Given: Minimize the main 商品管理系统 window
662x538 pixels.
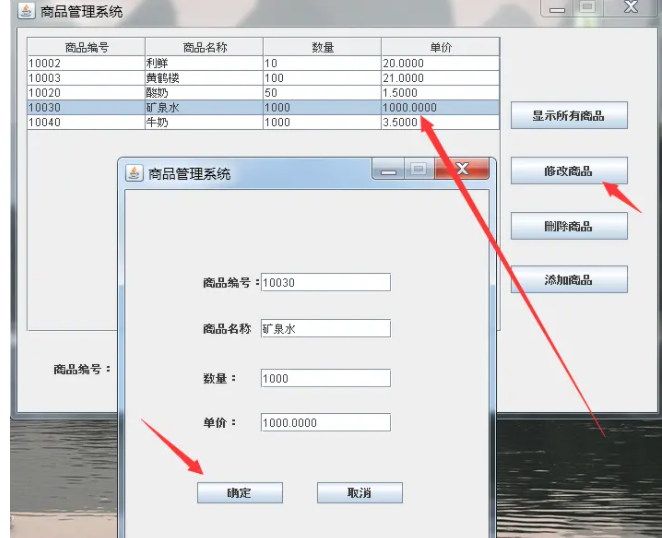Looking at the screenshot, I should [557, 8].
